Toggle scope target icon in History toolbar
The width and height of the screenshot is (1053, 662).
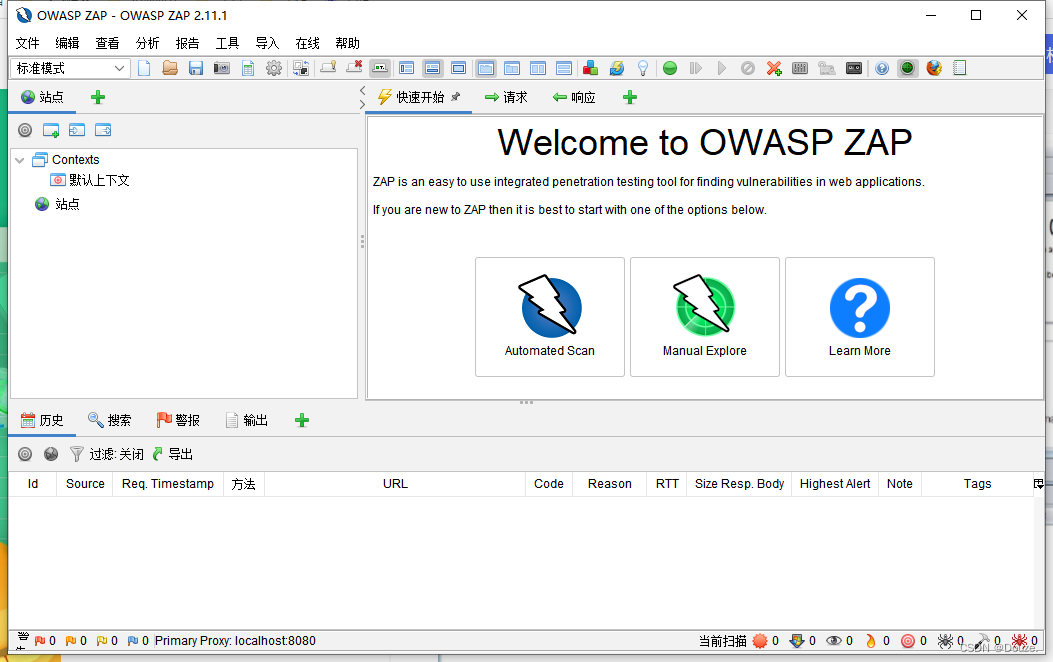coord(25,455)
